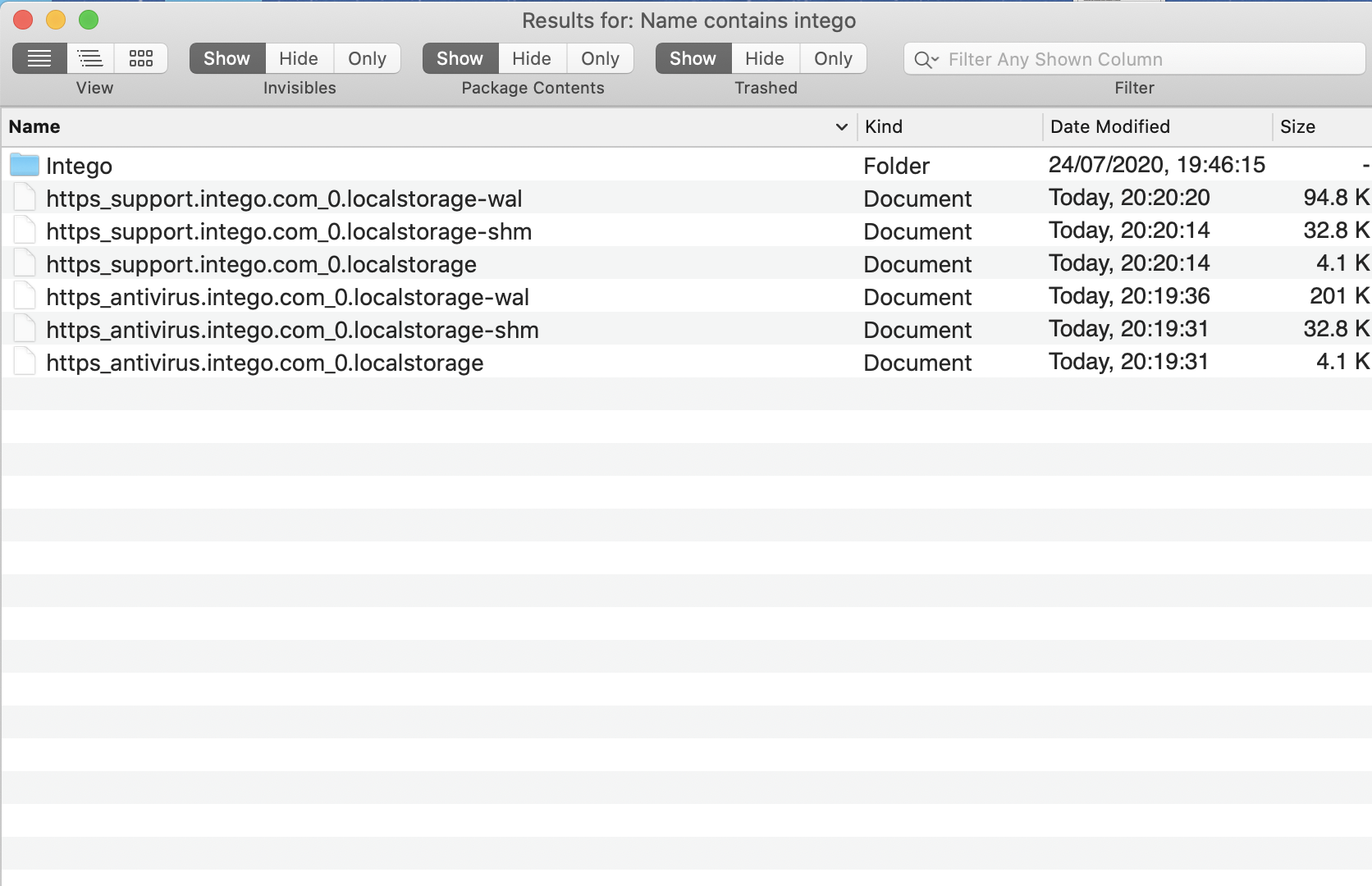Click date 24/07/2020, 19:46:15
This screenshot has width=1372, height=886.
point(1157,165)
